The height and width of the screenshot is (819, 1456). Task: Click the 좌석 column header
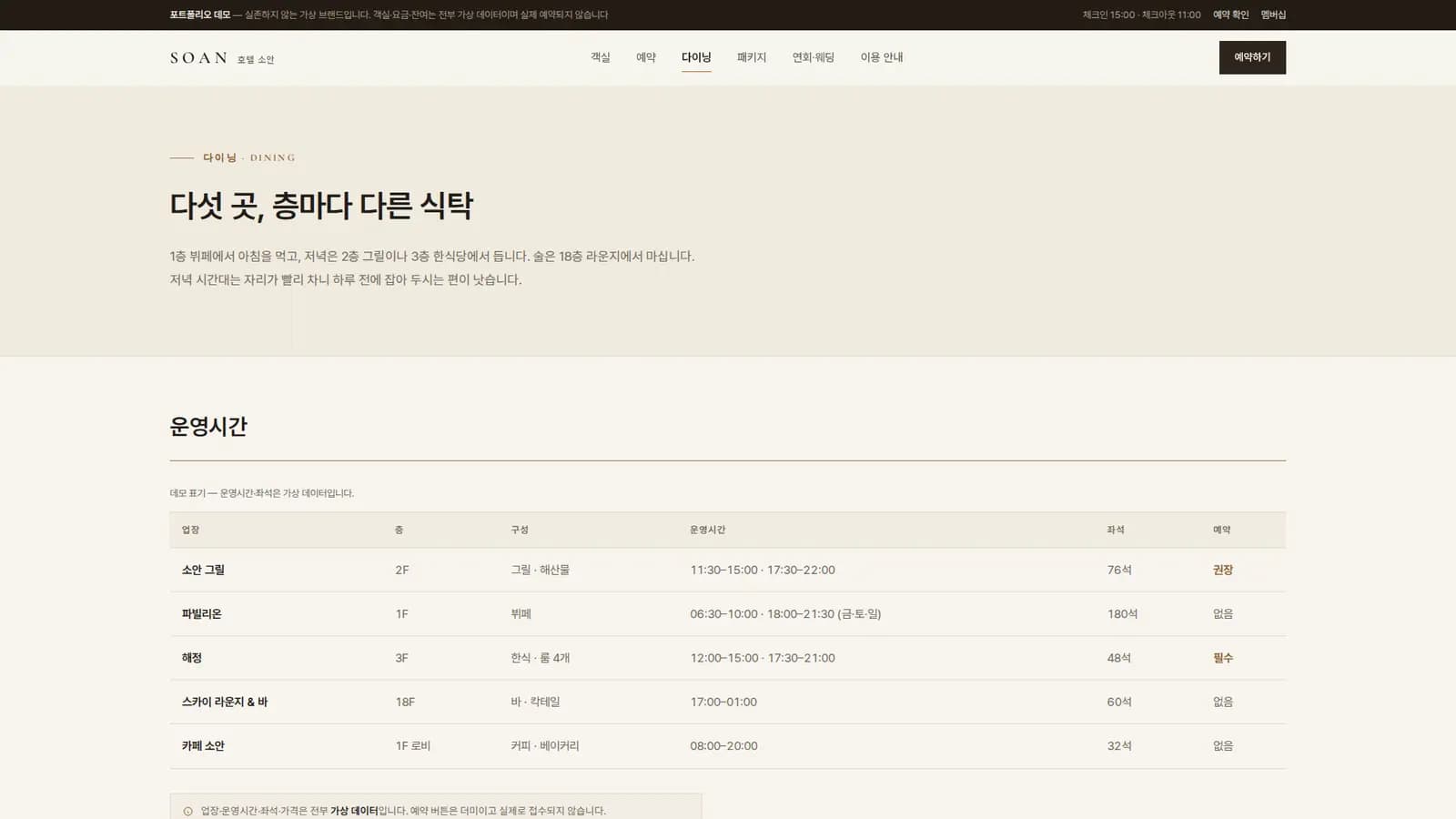click(x=1116, y=530)
